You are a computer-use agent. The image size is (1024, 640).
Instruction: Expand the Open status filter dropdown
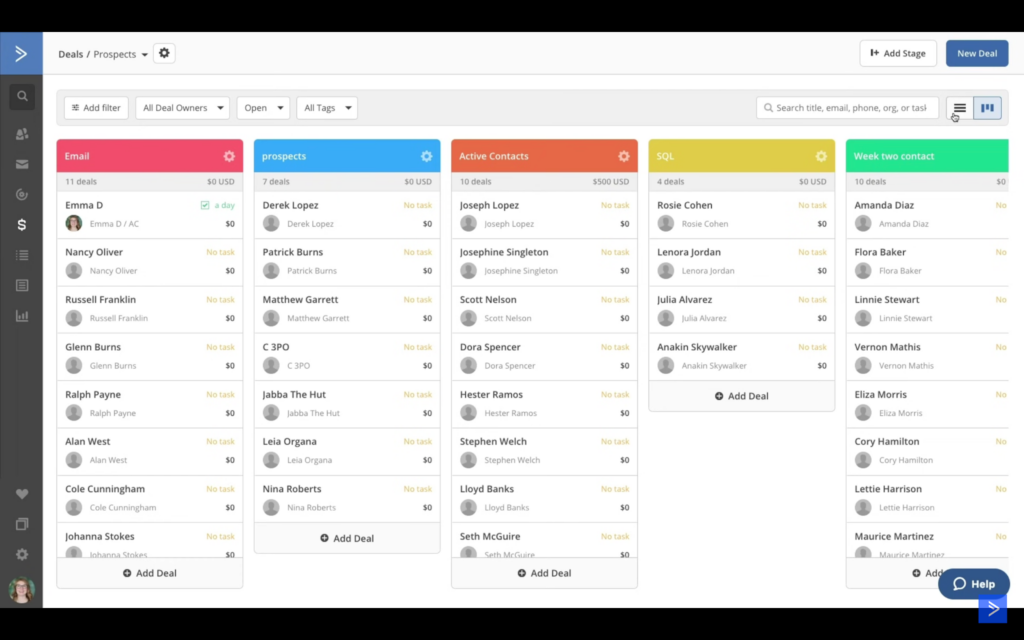tap(262, 107)
